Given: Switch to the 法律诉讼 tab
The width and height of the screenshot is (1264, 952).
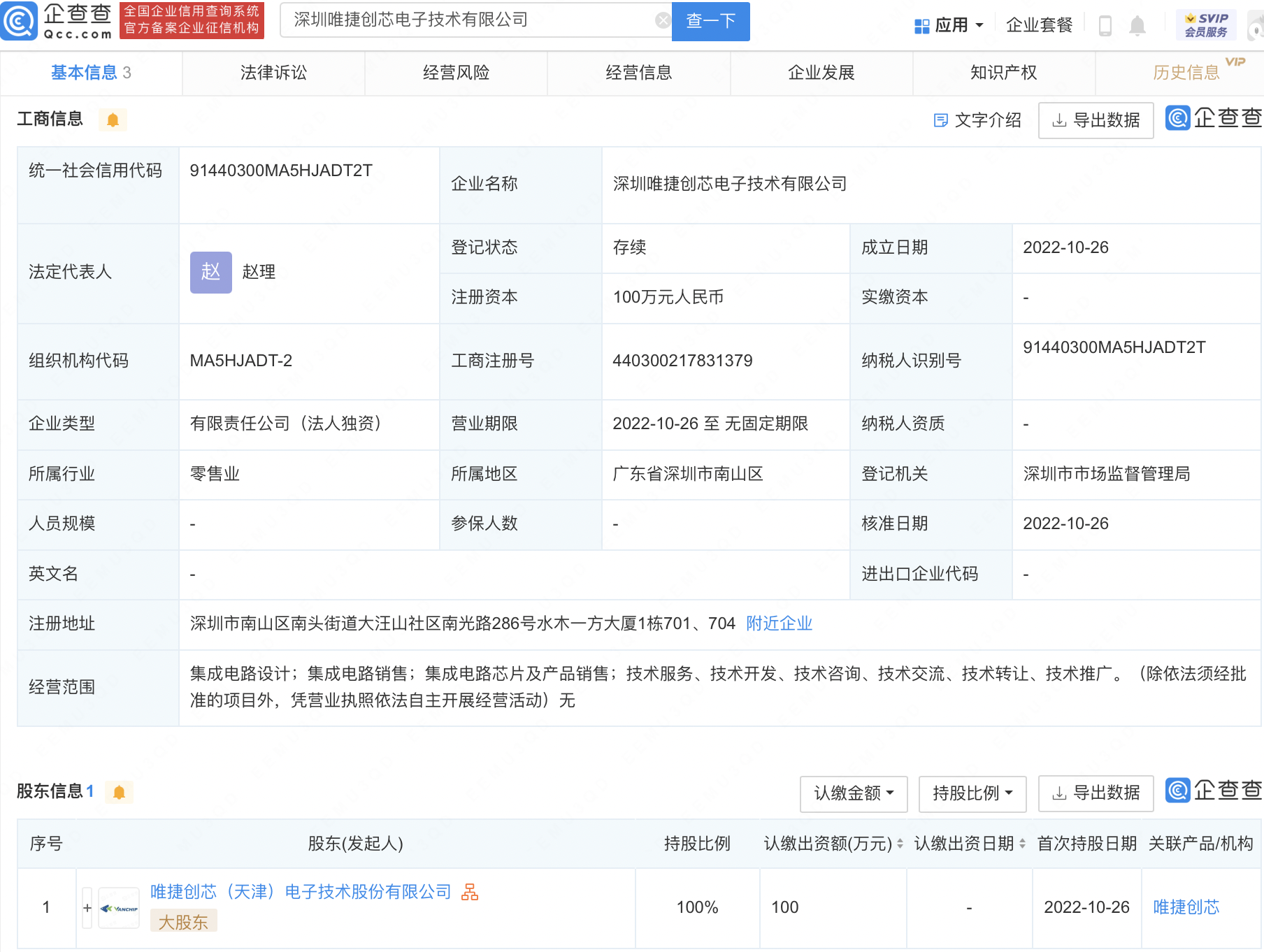Looking at the screenshot, I should [x=273, y=73].
